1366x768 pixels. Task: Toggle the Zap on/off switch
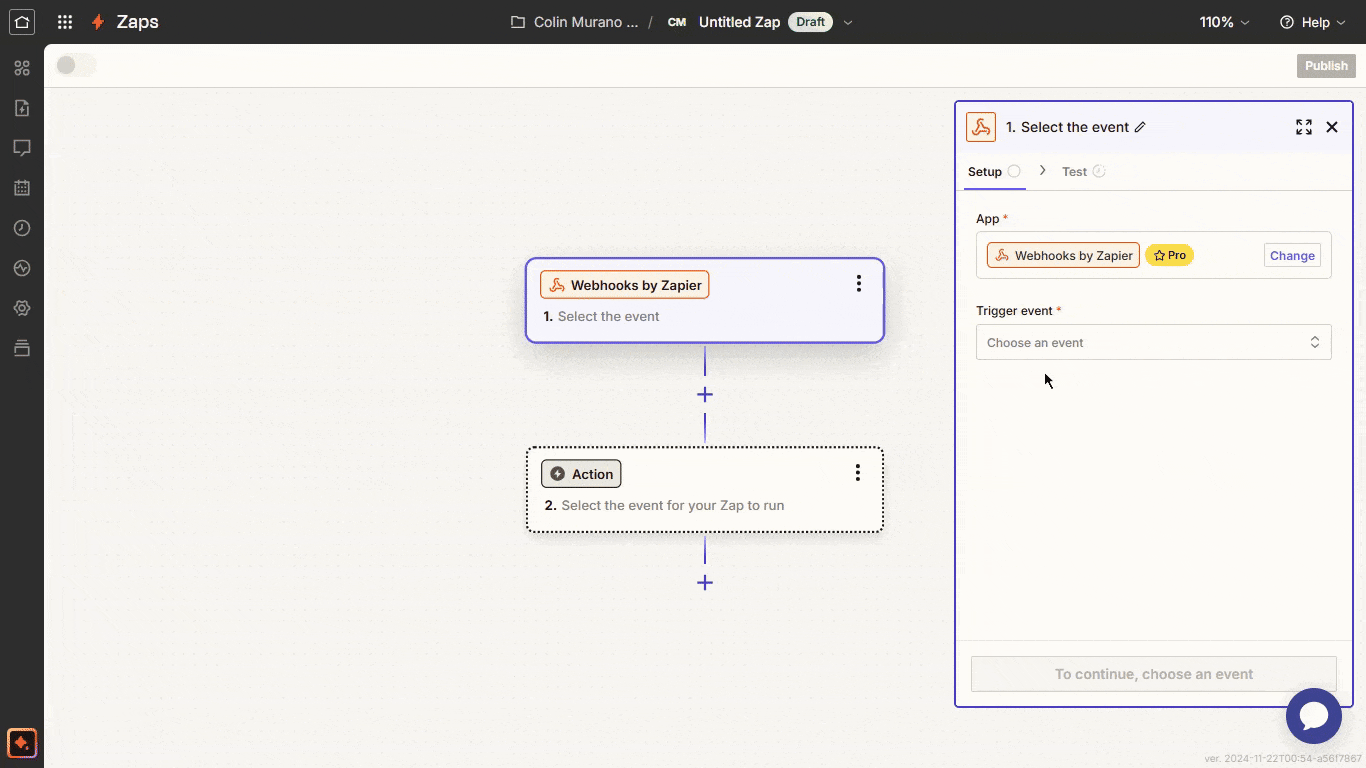(x=76, y=65)
